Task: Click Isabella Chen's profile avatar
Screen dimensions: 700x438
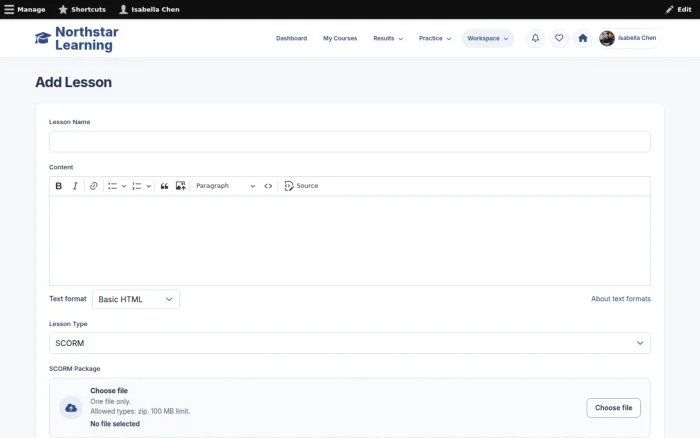Action: (x=607, y=38)
